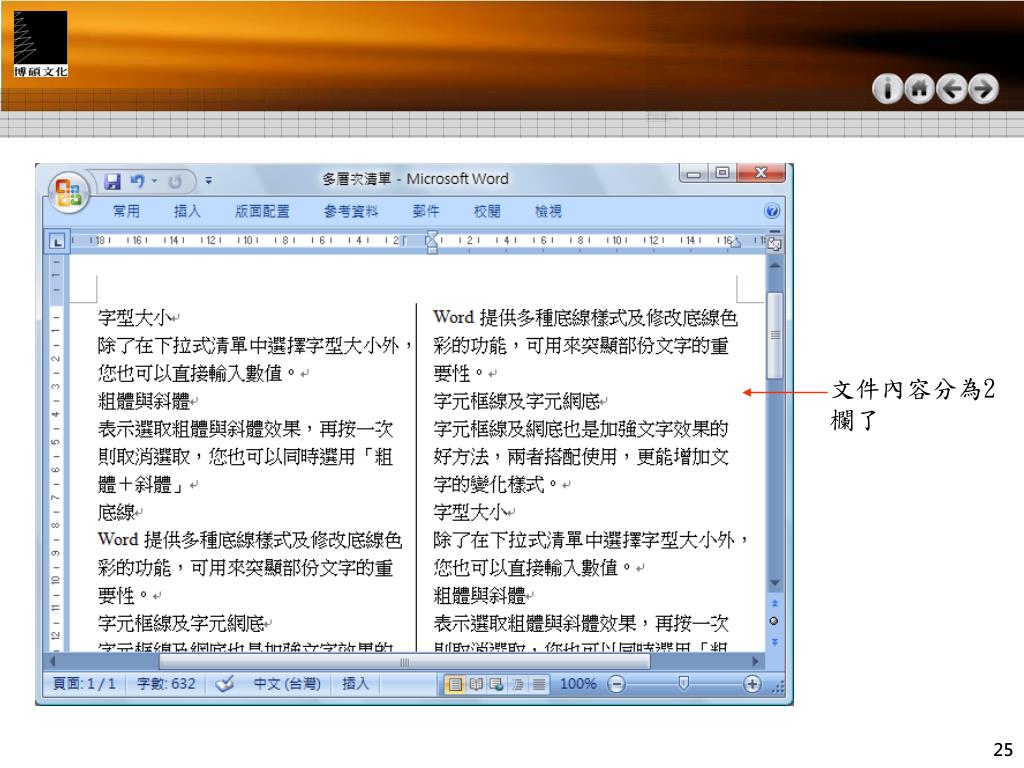Click the 頁面: 1/1 status bar indicator
The width and height of the screenshot is (1024, 768).
click(84, 684)
